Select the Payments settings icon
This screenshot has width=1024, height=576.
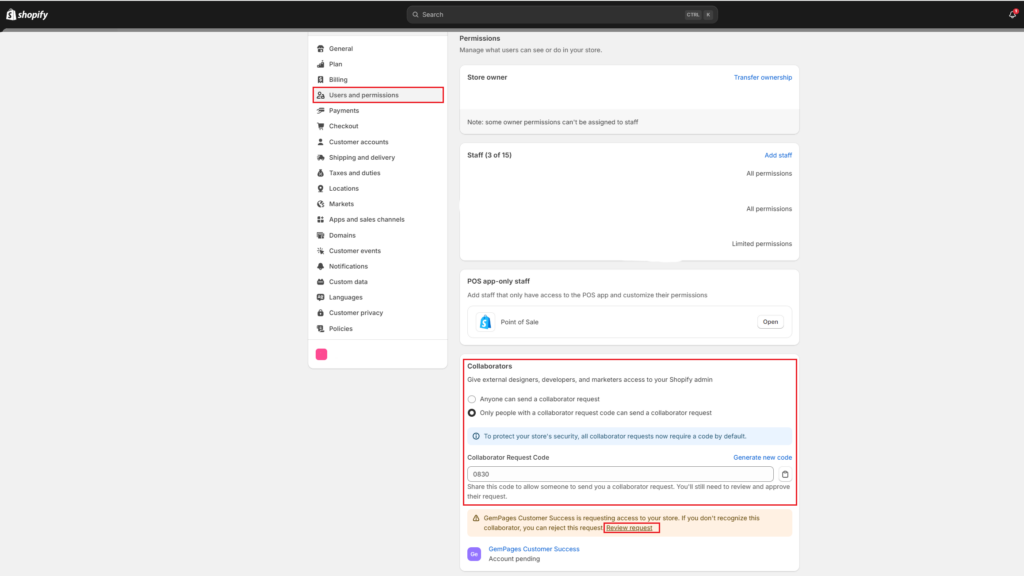322,110
